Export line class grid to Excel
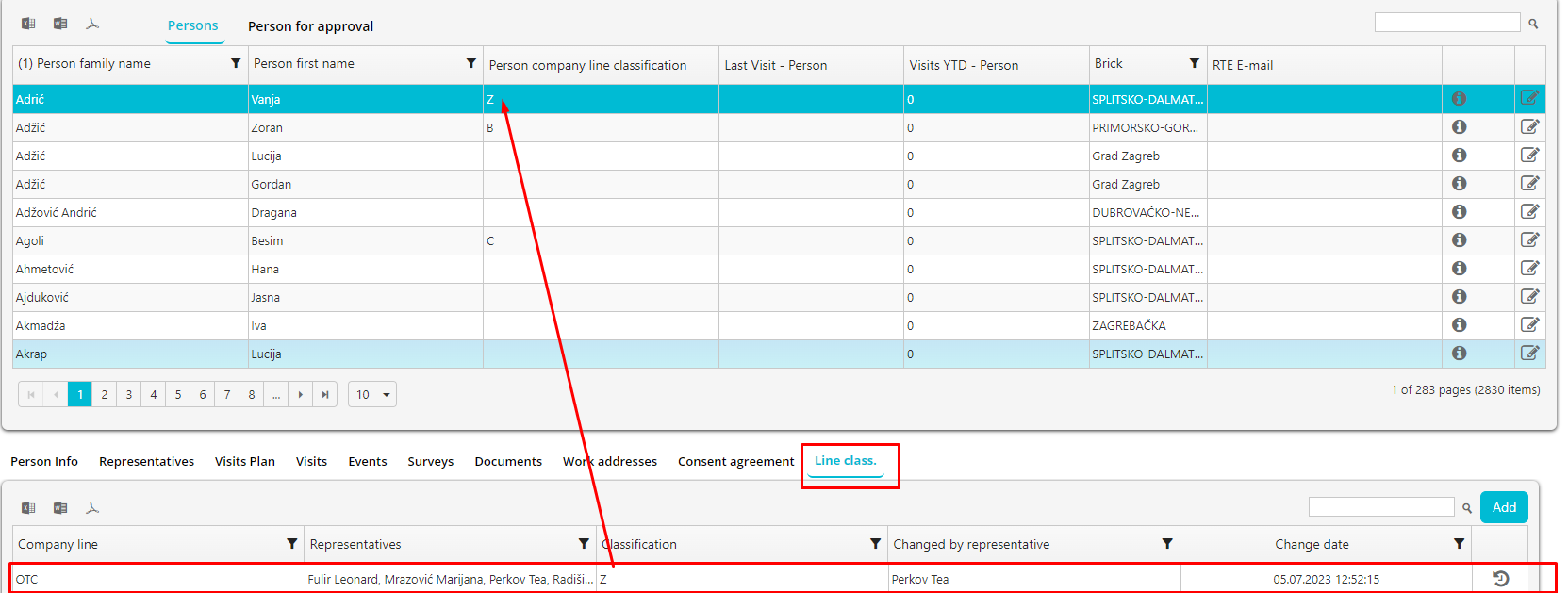This screenshot has width=1568, height=593. (28, 508)
